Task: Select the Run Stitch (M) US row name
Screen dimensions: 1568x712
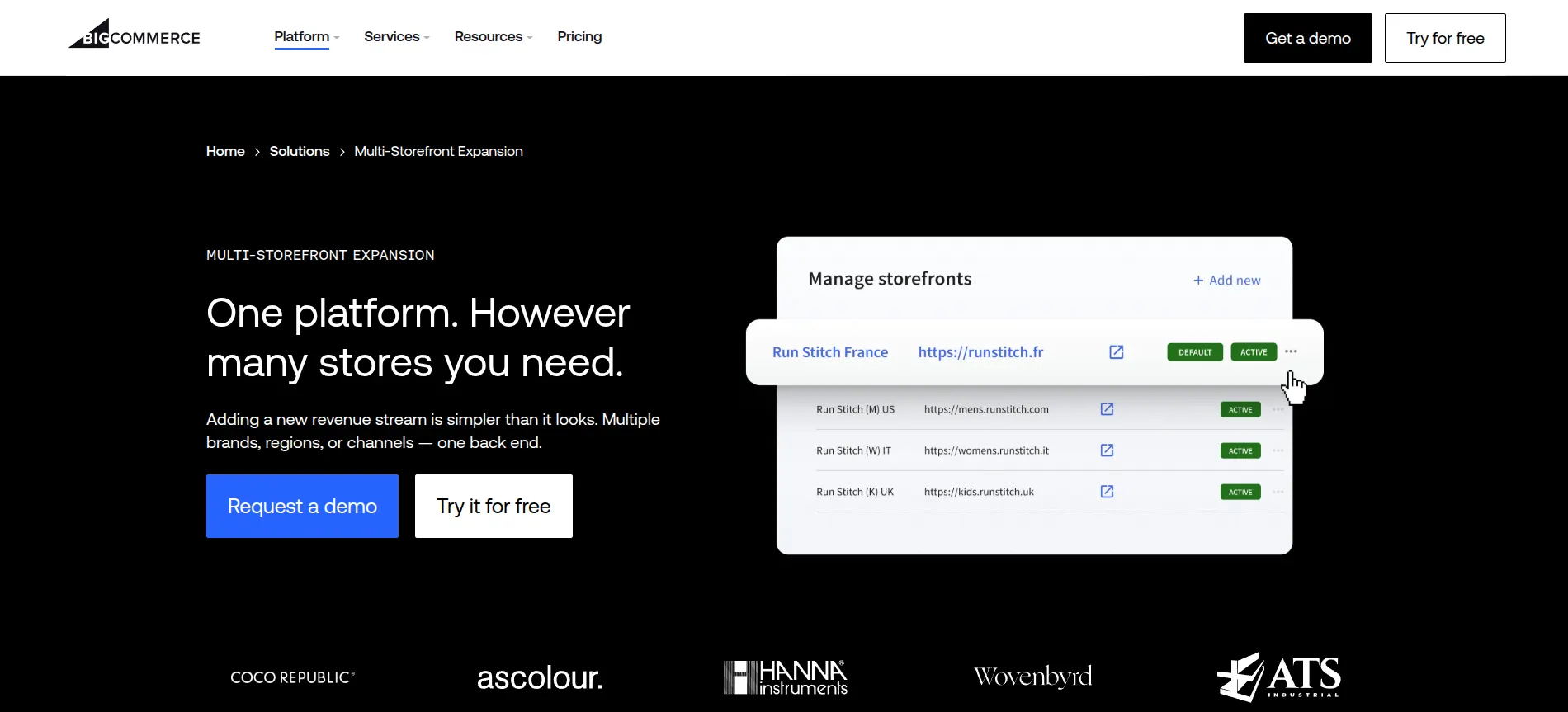Action: [x=855, y=409]
